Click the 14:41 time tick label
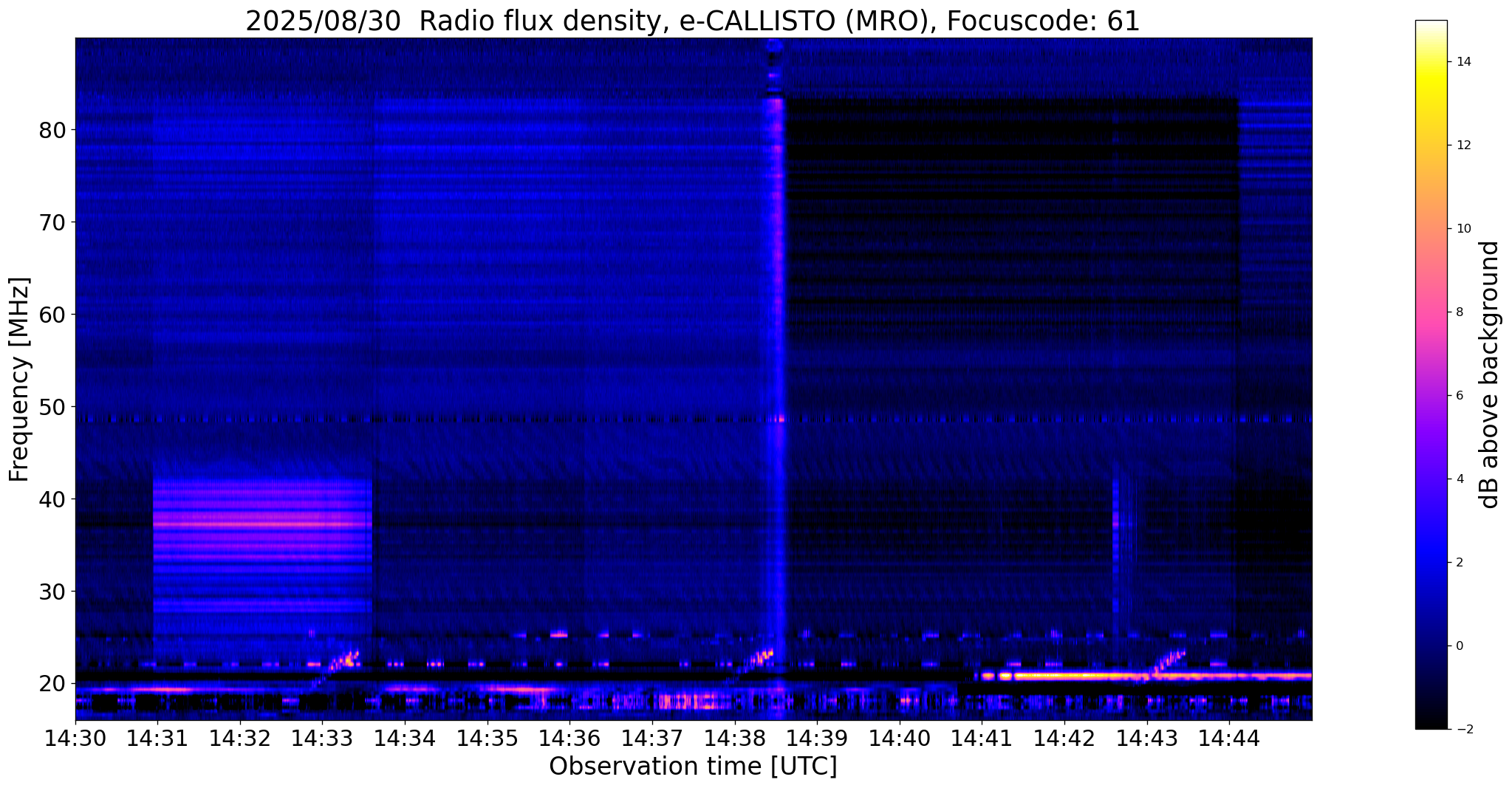The height and width of the screenshot is (788, 1512). (982, 738)
